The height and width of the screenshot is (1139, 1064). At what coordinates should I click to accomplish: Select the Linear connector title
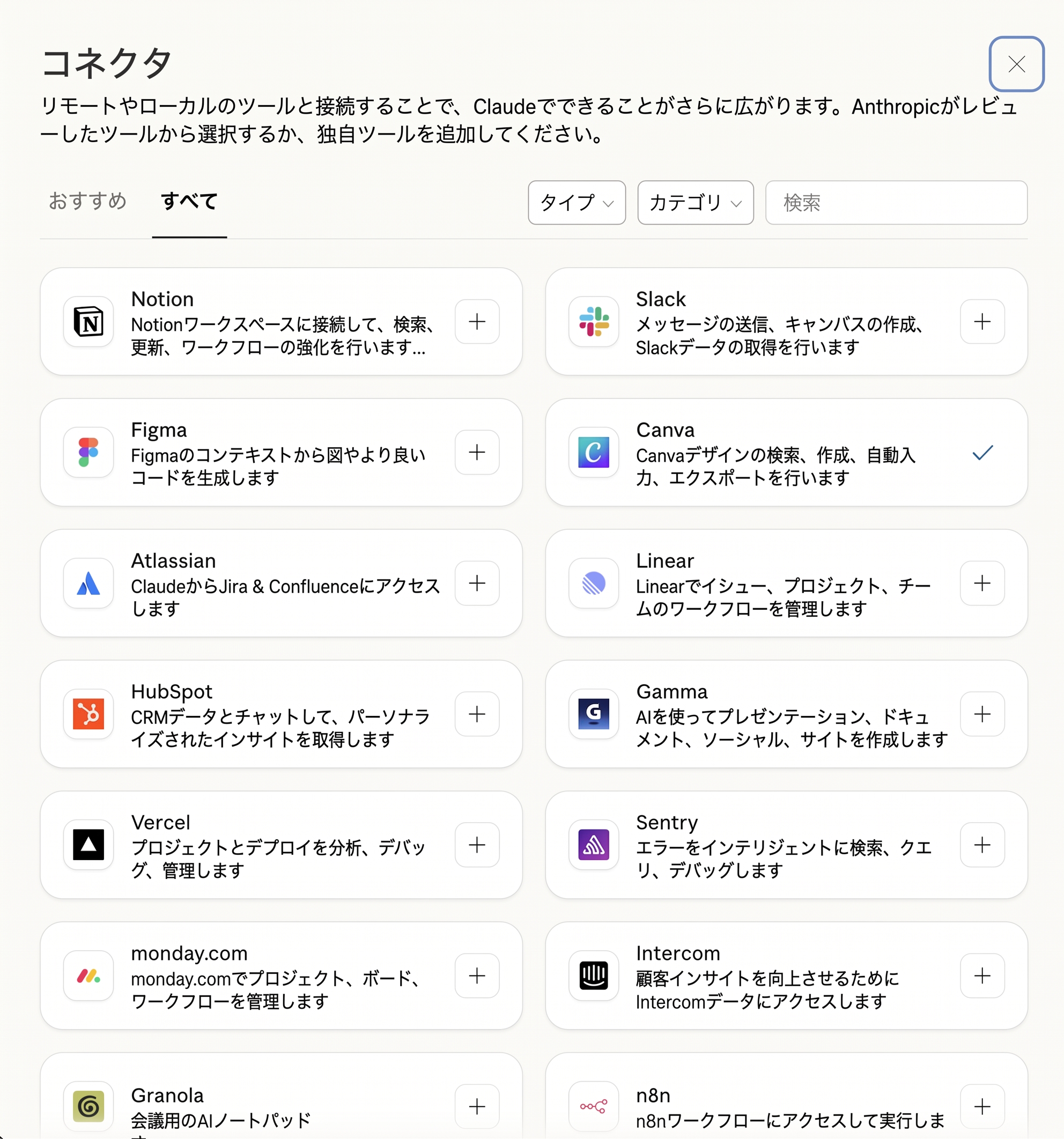coord(664,560)
